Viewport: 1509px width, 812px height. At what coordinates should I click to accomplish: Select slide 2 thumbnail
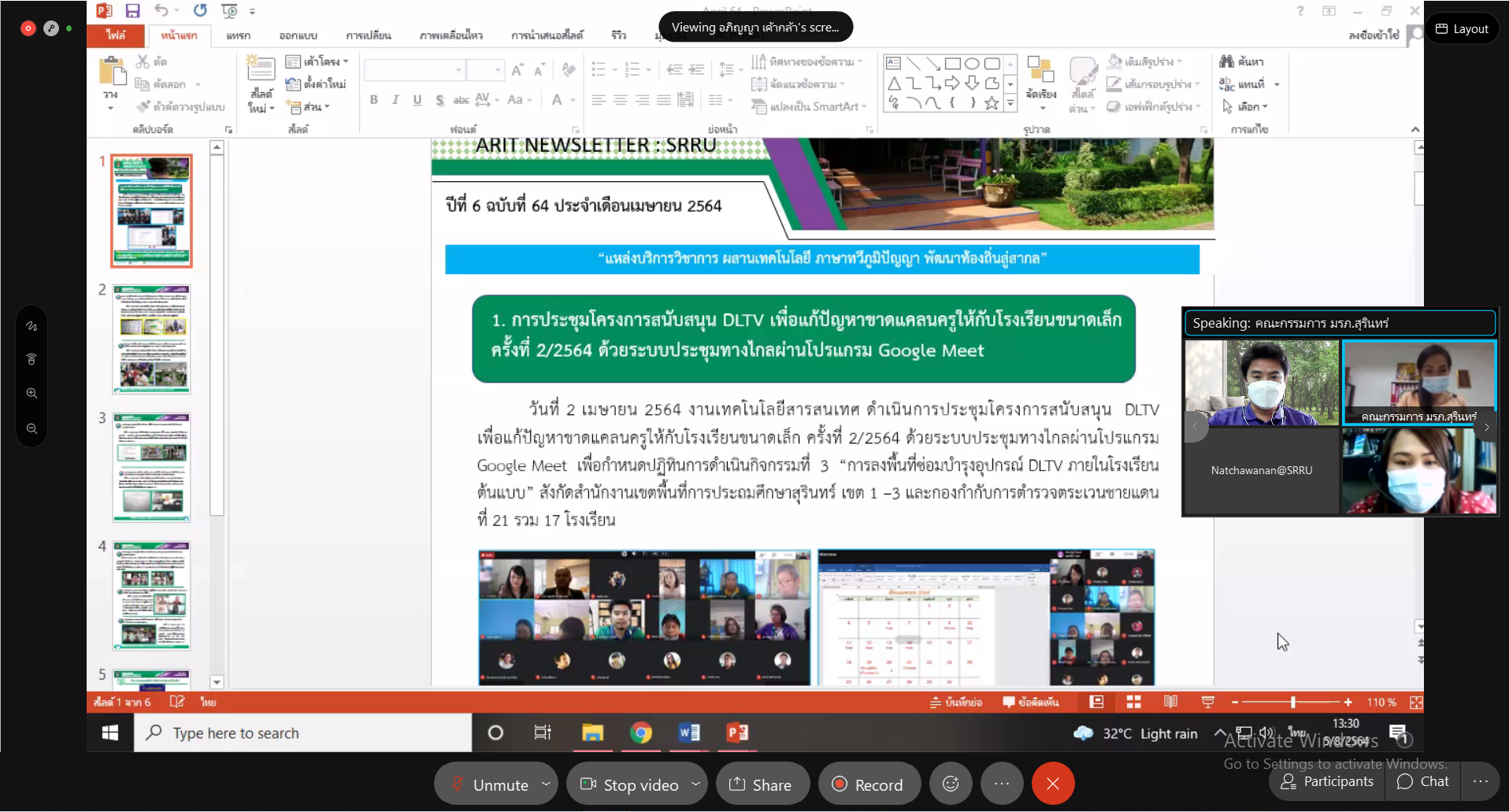pos(151,339)
